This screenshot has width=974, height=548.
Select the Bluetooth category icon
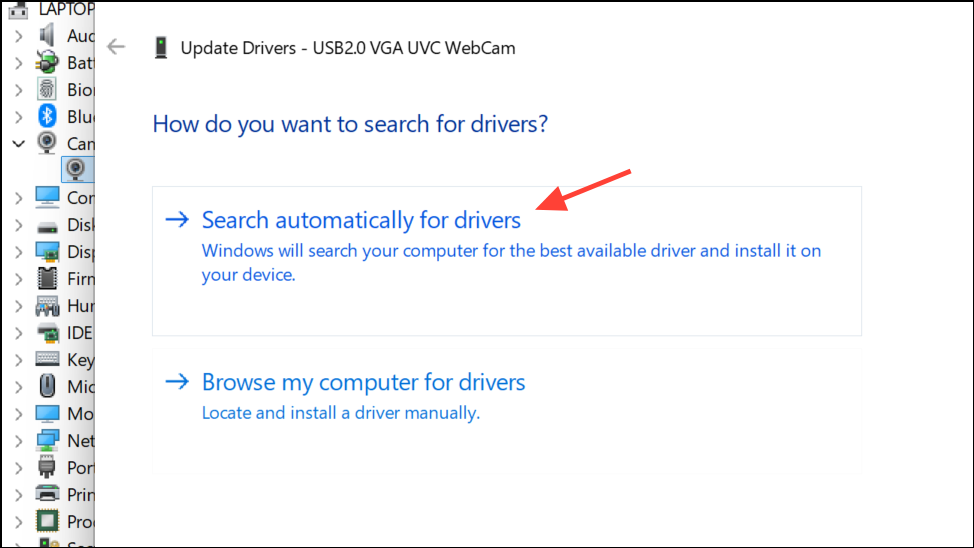(47, 116)
